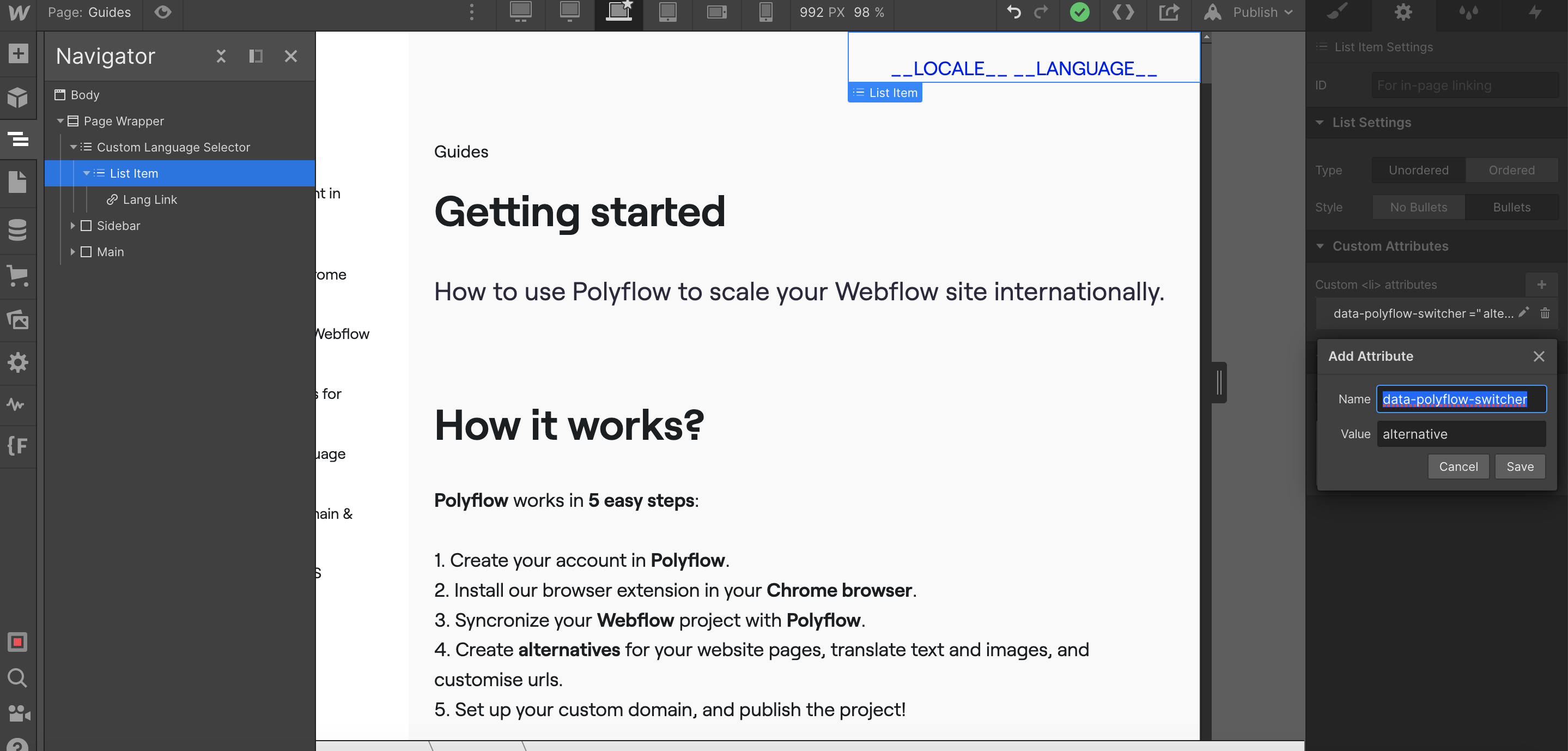Open the Project Settings gear in sidebar
1568x751 pixels.
pos(19,362)
